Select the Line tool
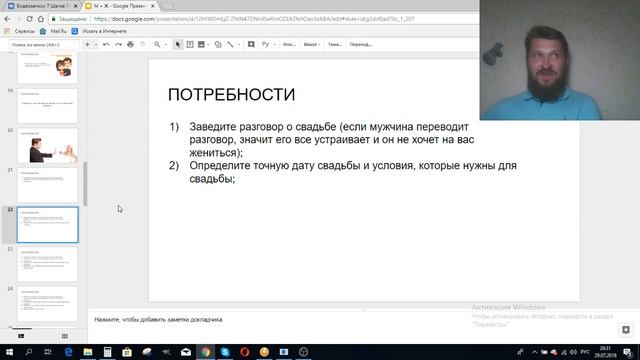Screen dimensions: 640x360 (x=230, y=44)
